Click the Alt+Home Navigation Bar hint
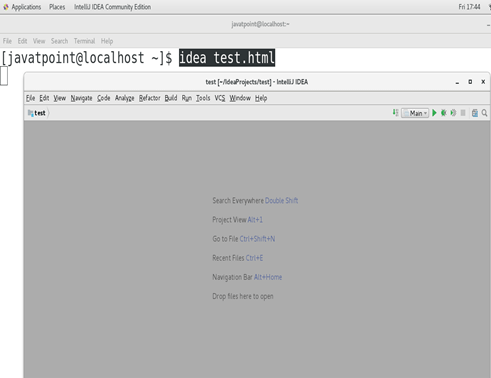The width and height of the screenshot is (491, 378). coord(268,277)
